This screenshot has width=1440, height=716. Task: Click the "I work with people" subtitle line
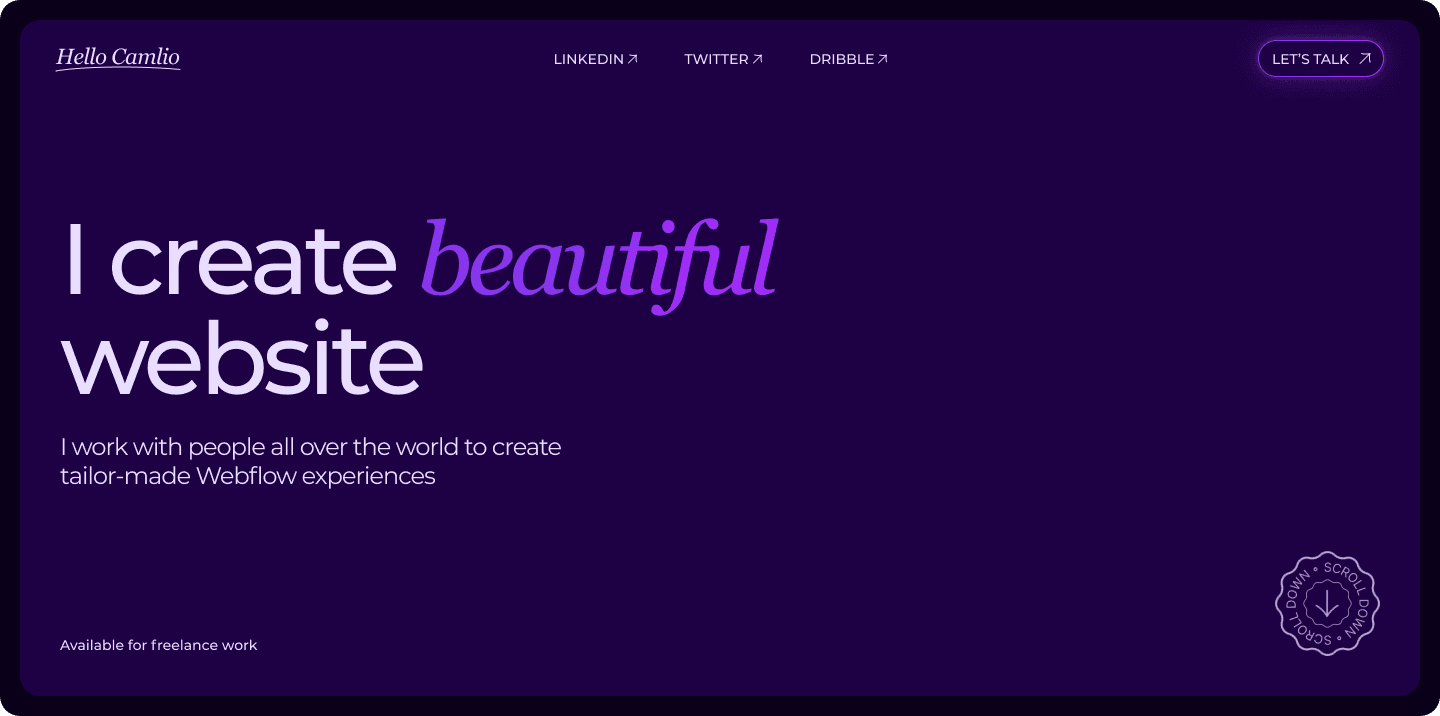point(310,447)
